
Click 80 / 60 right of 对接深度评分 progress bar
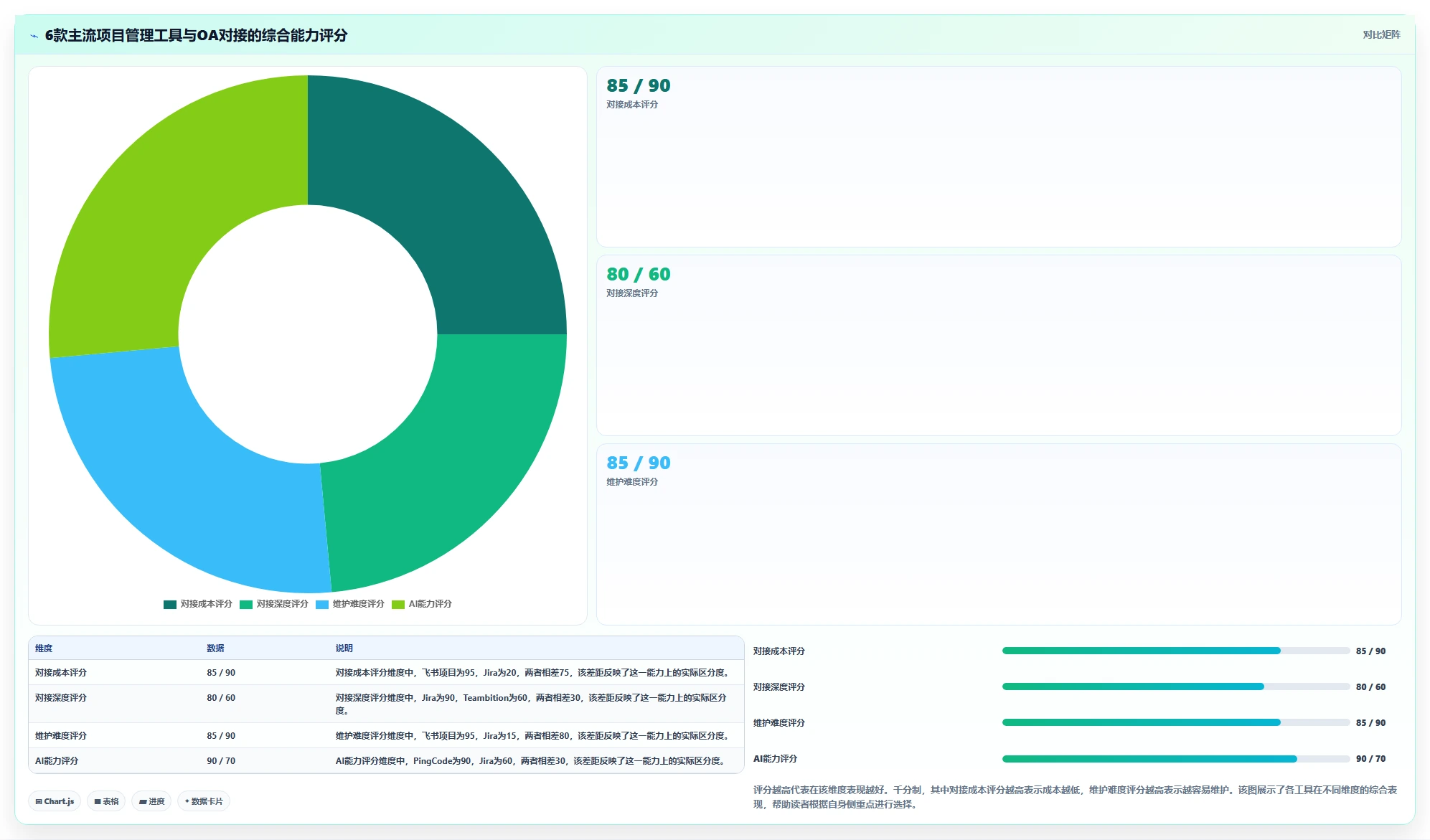pos(1370,687)
